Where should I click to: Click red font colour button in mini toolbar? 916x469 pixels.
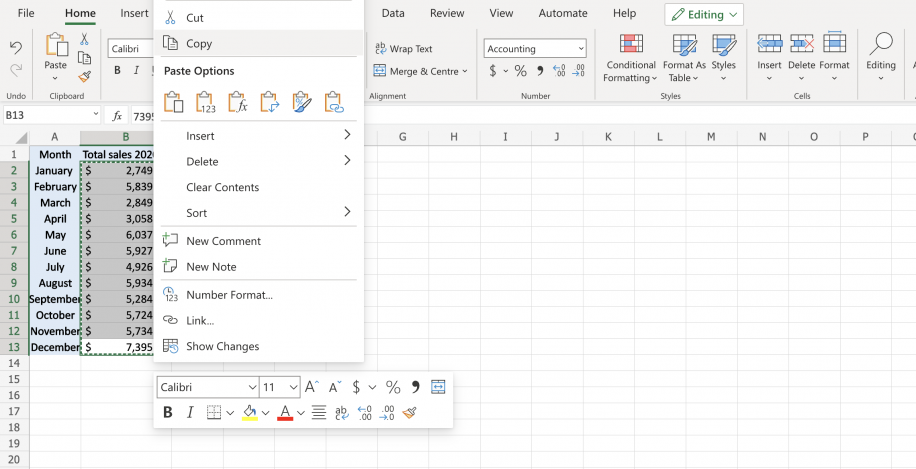pos(285,413)
